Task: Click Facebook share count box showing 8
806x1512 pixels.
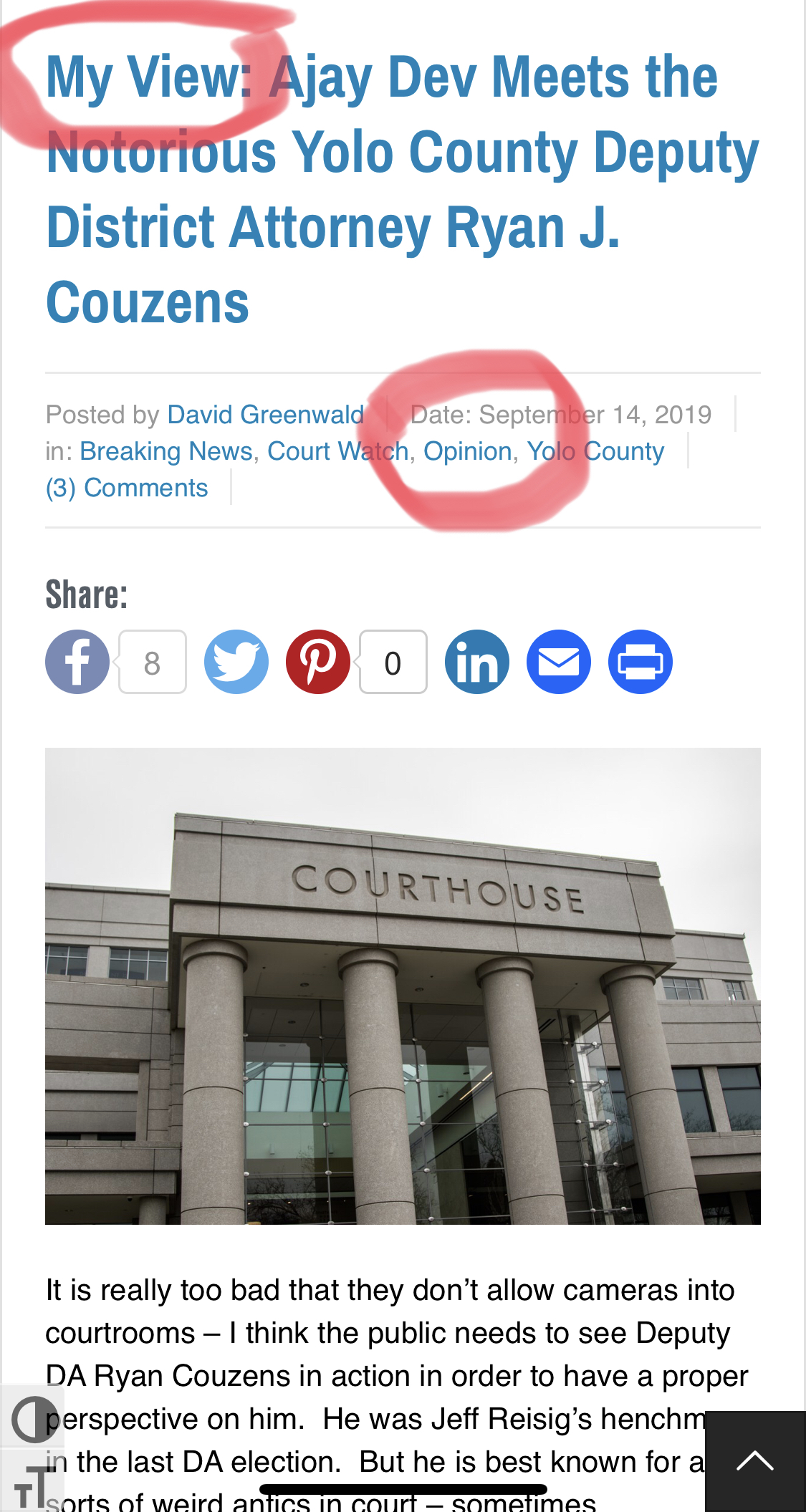Action: click(x=153, y=662)
